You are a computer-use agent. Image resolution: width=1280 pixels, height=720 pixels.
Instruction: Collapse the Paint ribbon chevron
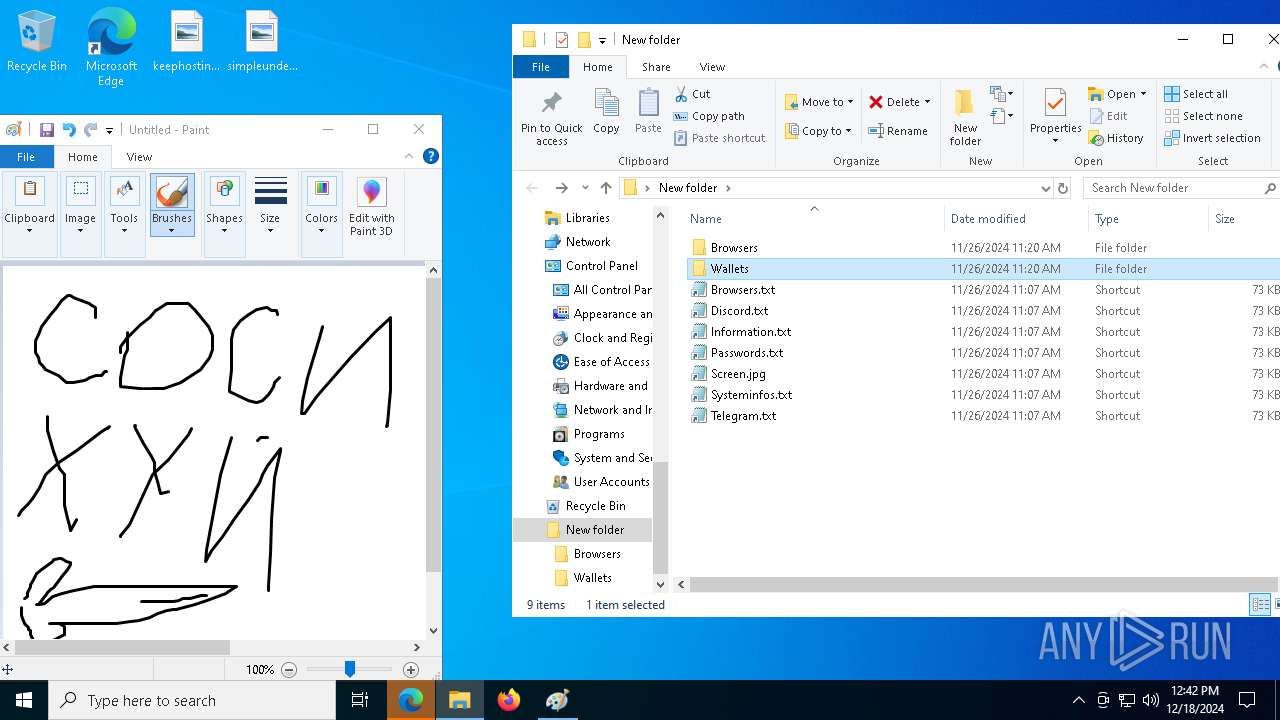[x=408, y=156]
